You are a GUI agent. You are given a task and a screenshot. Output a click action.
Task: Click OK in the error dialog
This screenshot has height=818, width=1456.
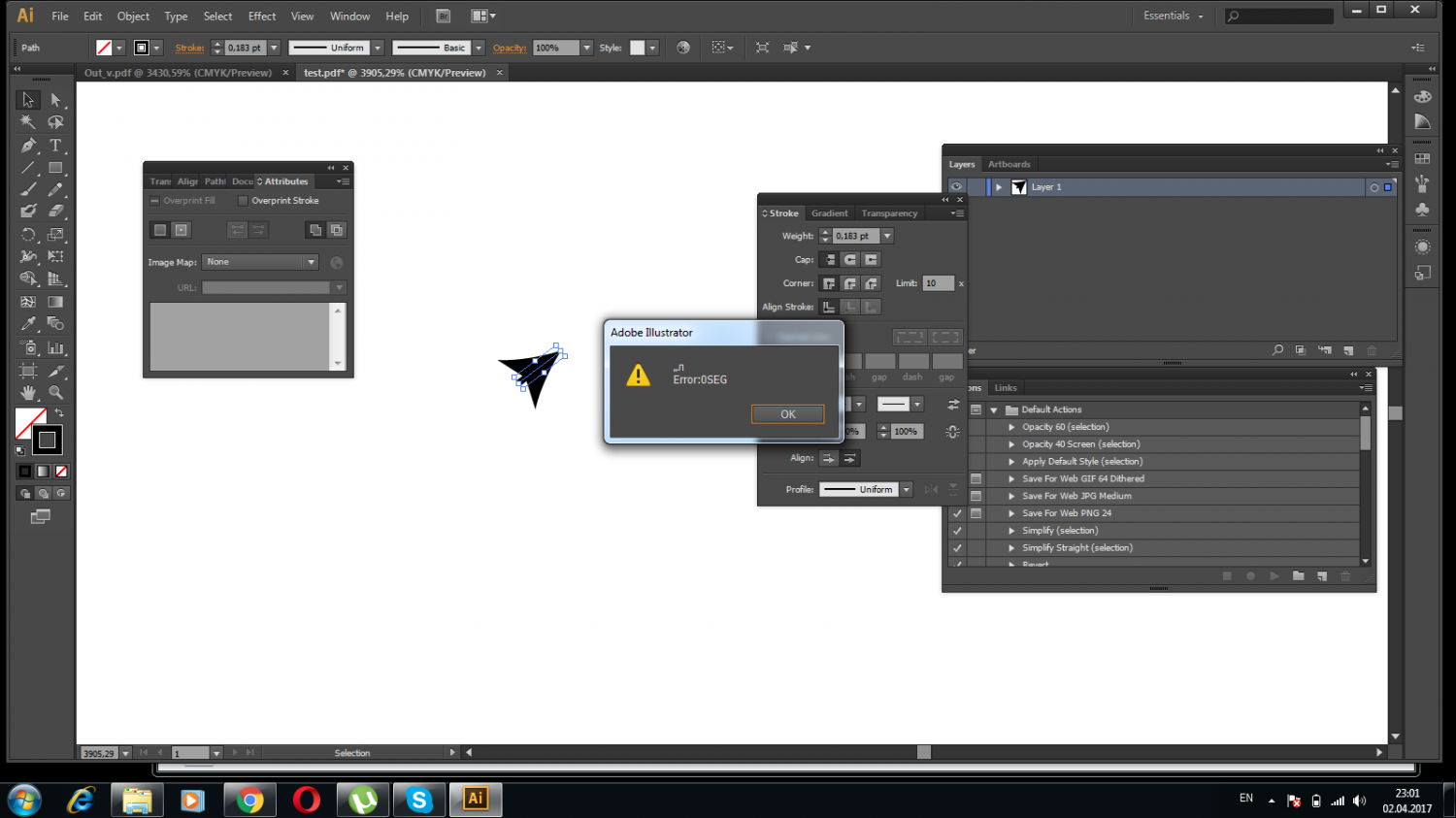coord(788,414)
